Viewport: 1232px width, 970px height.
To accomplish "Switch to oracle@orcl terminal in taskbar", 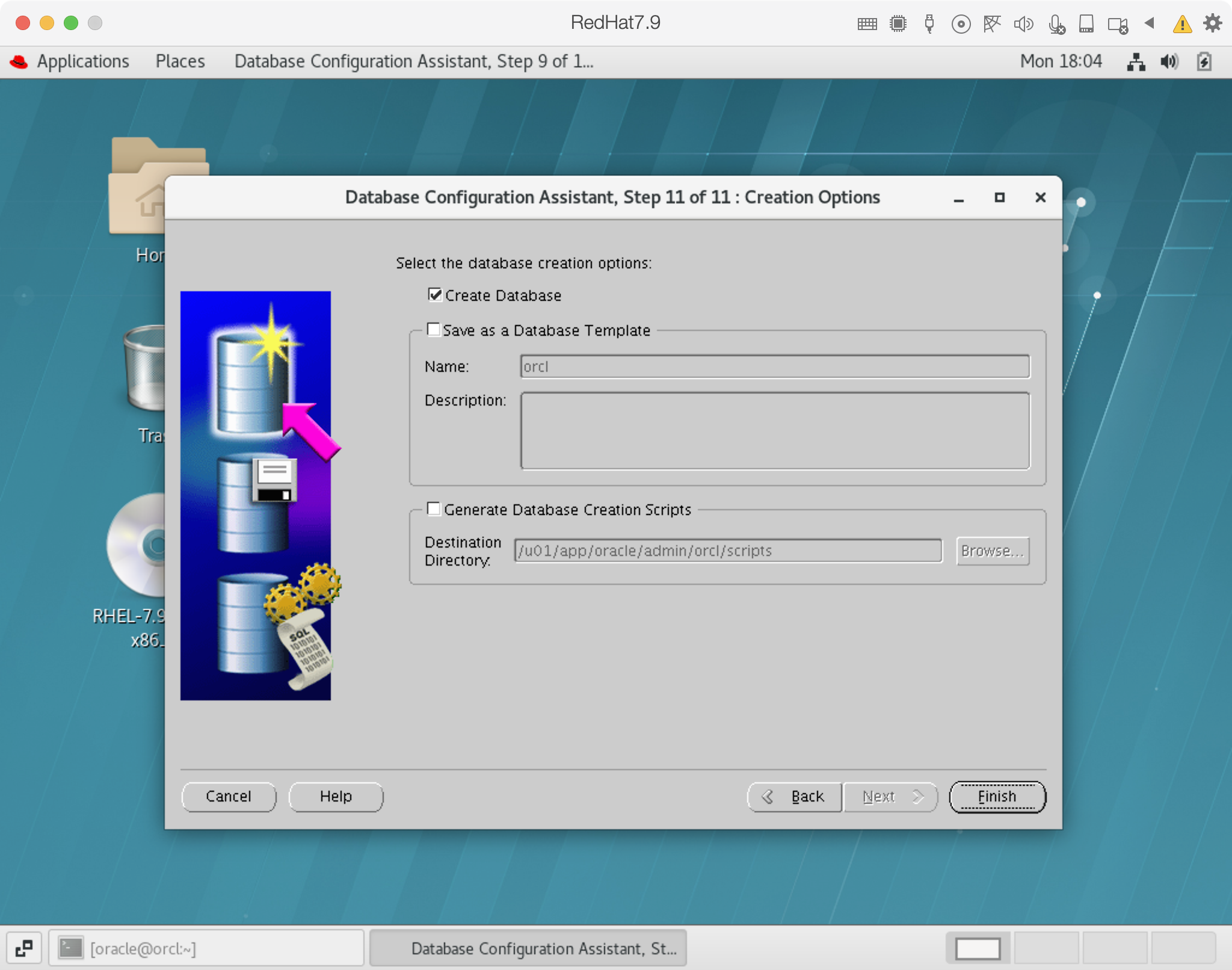I will [x=206, y=948].
